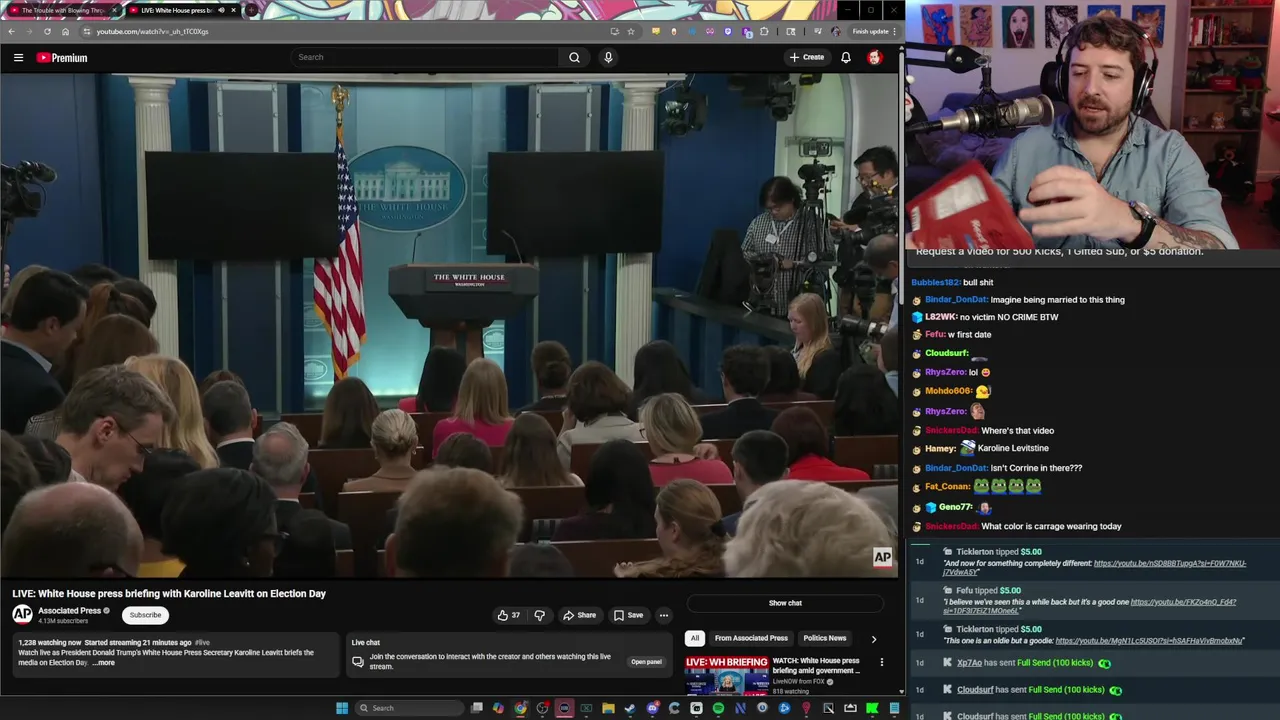Click L82WK 'no victim NO CRIME BTW' message
Image resolution: width=1280 pixels, height=720 pixels.
click(1009, 317)
